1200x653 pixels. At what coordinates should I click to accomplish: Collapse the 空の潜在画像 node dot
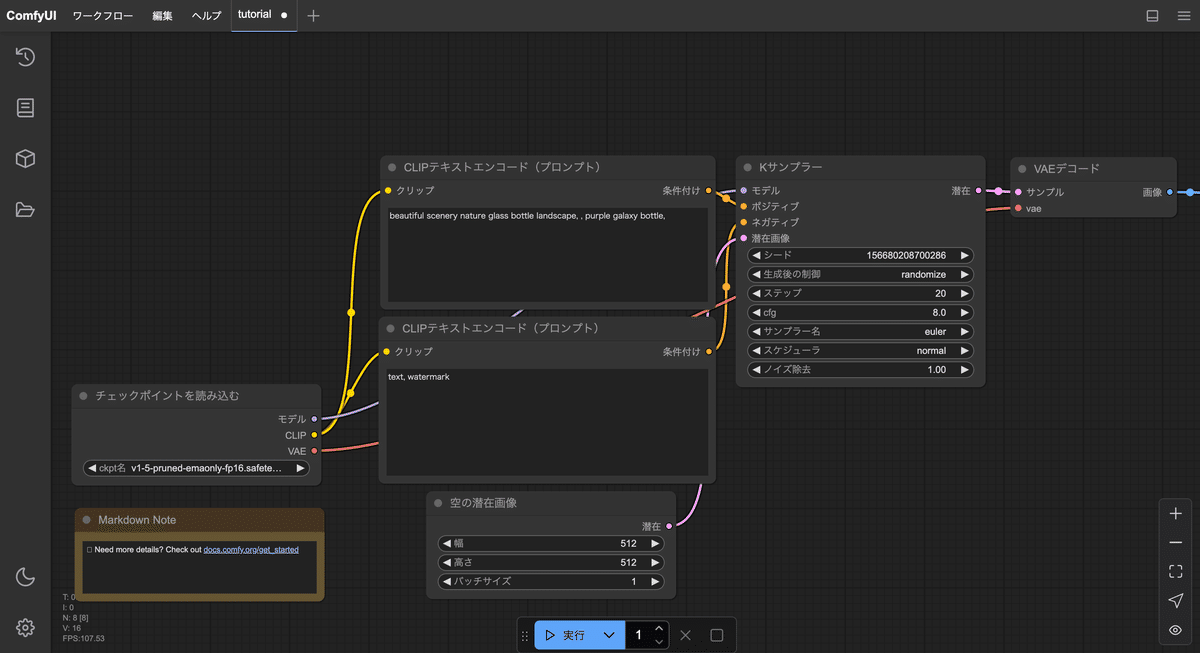point(438,503)
